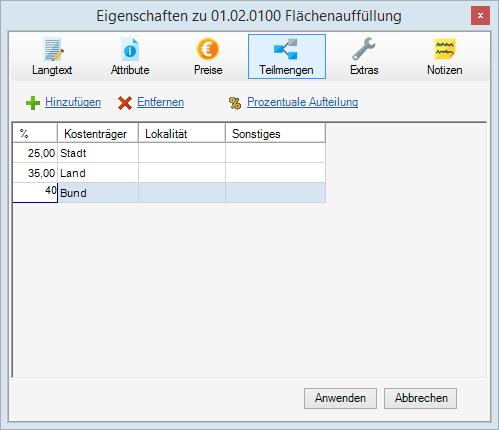
Task: Sort by the % column header
Action: 35,133
